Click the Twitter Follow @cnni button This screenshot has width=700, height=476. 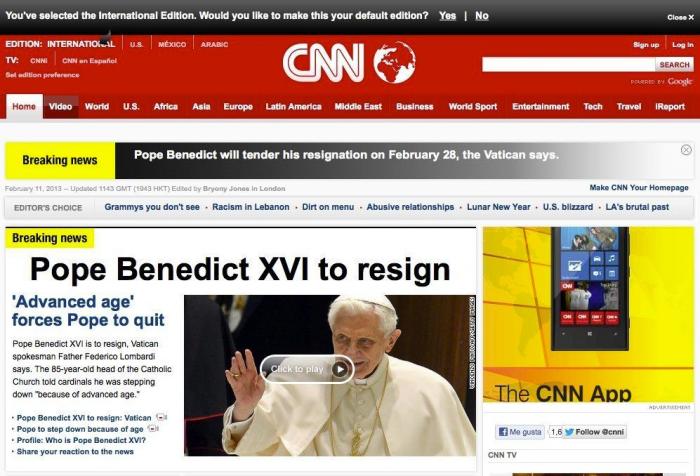[594, 432]
